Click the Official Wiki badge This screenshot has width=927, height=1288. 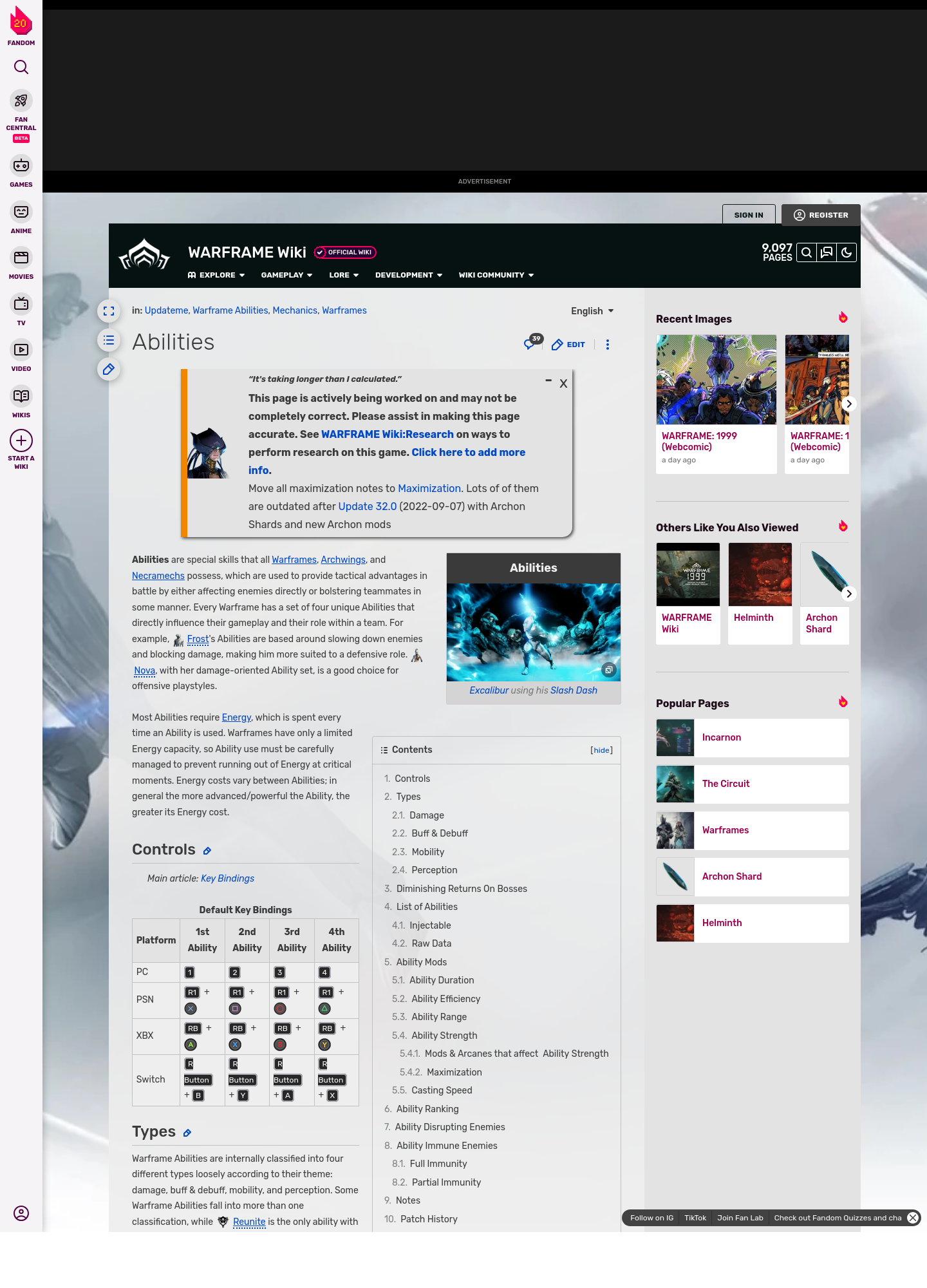tap(345, 252)
